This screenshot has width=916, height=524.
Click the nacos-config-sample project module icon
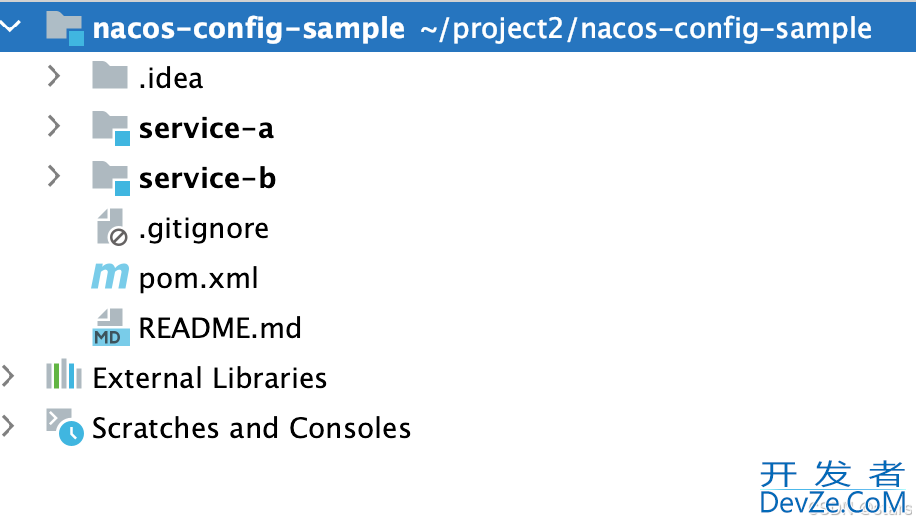click(x=65, y=28)
